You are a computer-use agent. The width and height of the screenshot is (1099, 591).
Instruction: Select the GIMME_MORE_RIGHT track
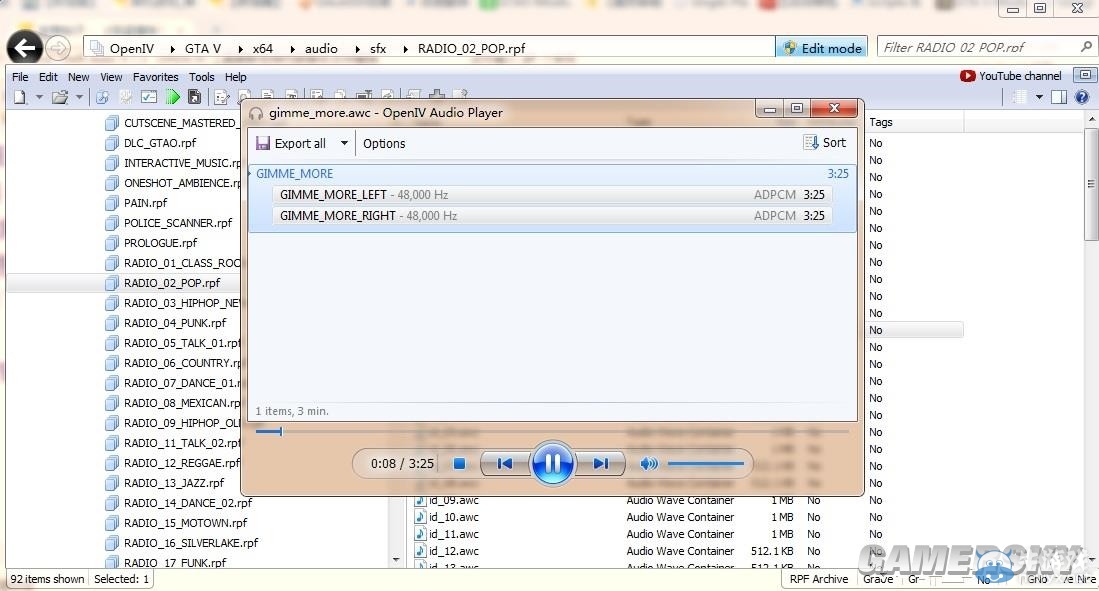(x=552, y=215)
